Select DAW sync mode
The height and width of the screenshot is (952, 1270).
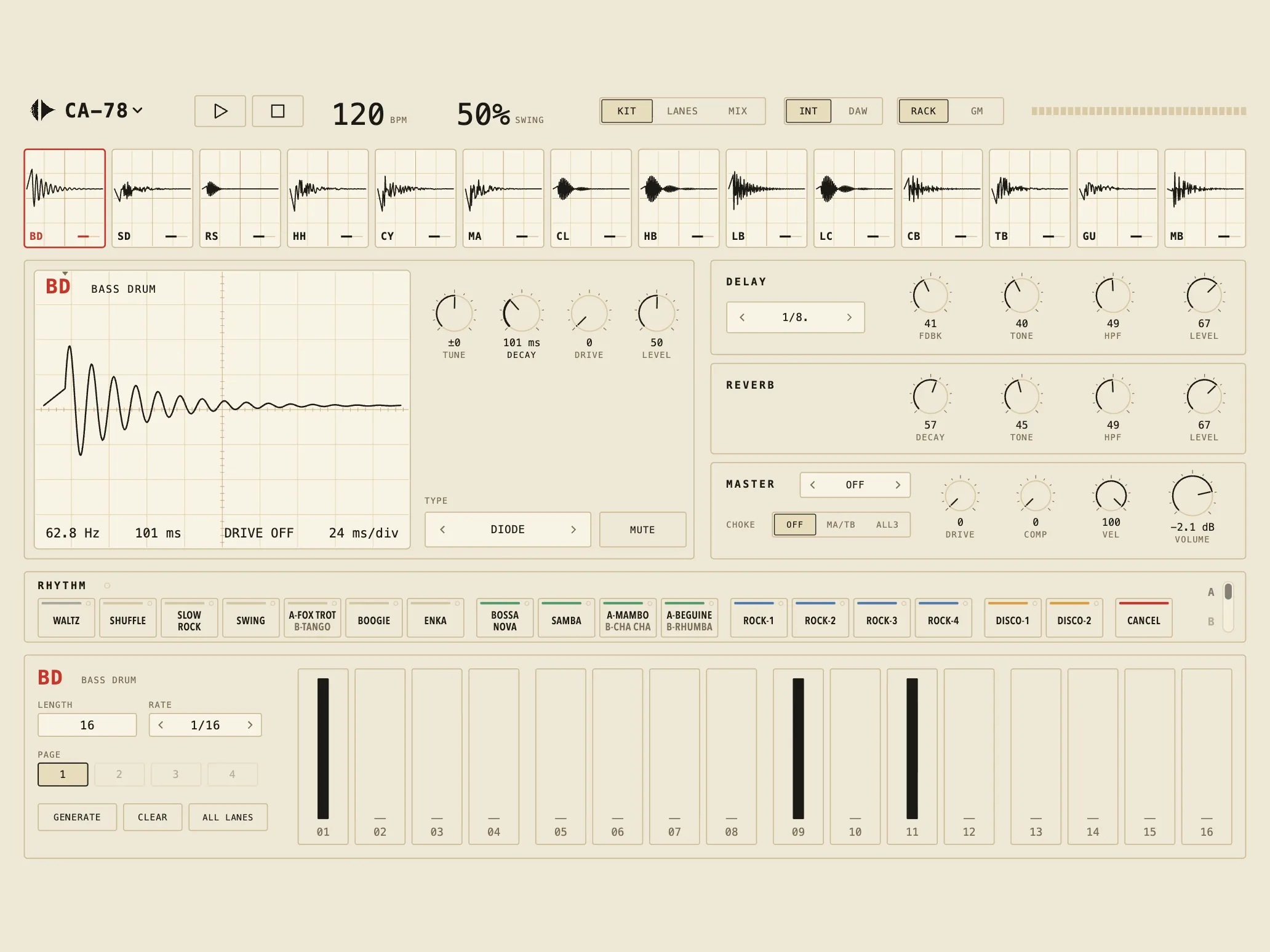[858, 111]
